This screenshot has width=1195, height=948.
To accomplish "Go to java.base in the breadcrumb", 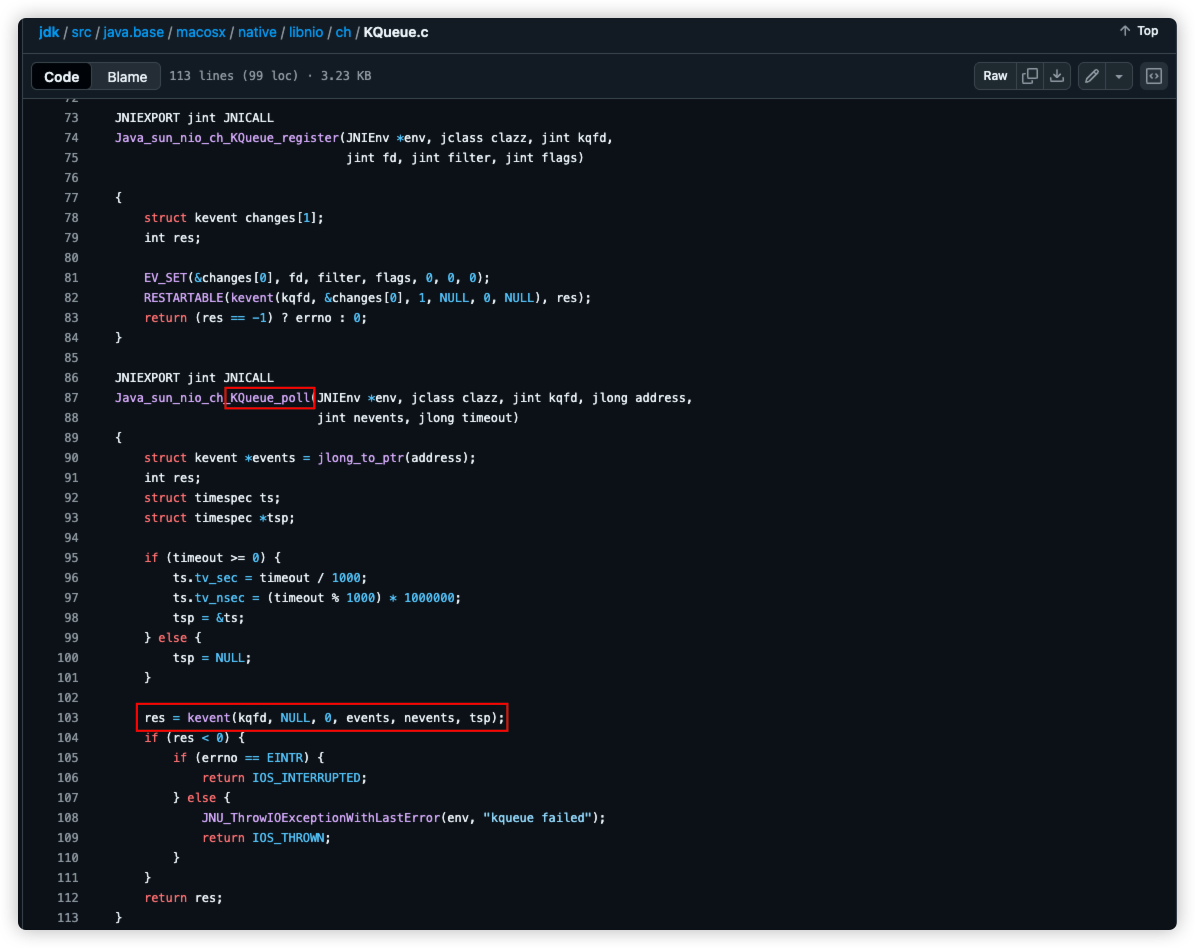I will tap(133, 32).
